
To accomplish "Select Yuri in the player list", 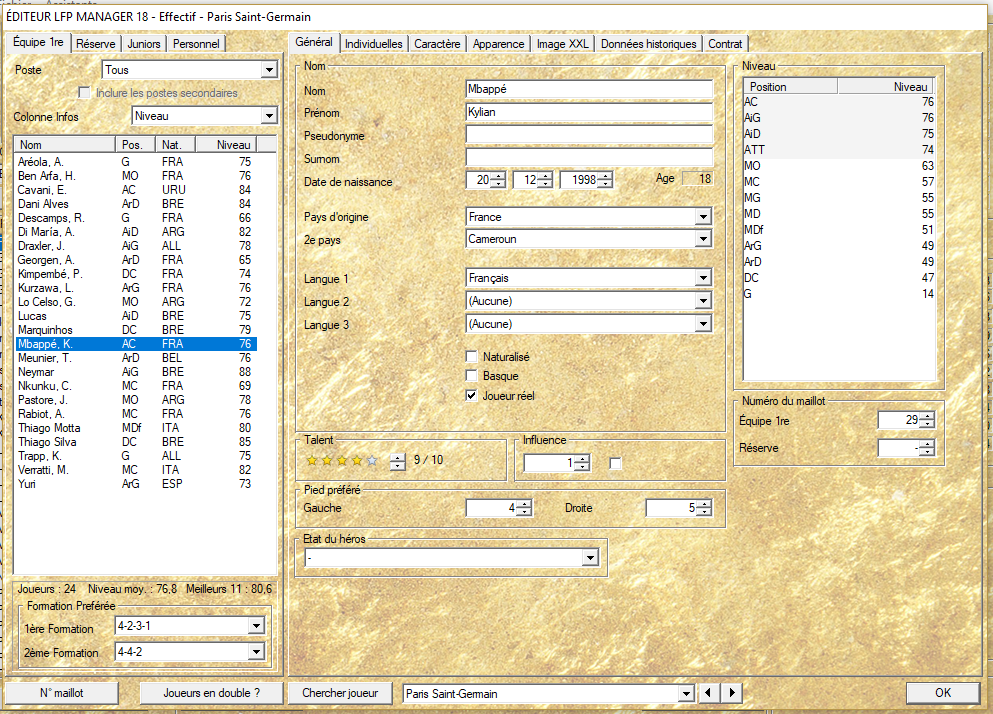I will 136,483.
